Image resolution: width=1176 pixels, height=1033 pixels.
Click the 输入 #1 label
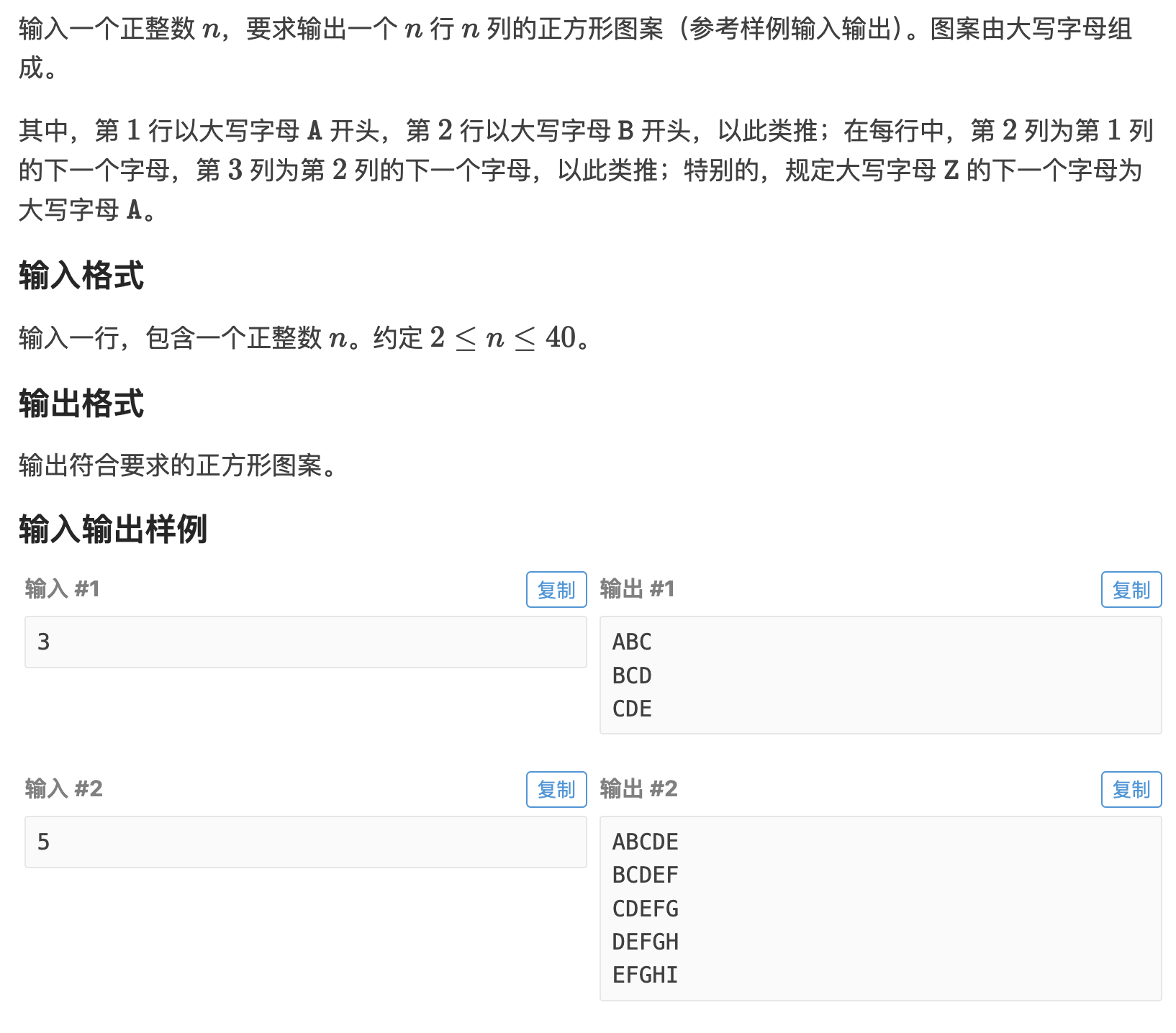click(63, 589)
